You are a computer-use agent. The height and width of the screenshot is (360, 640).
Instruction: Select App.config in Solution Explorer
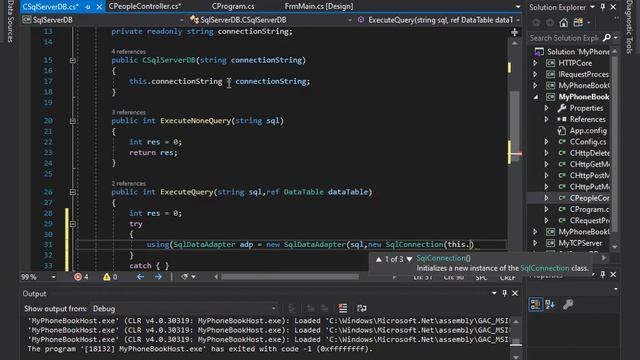click(x=588, y=131)
